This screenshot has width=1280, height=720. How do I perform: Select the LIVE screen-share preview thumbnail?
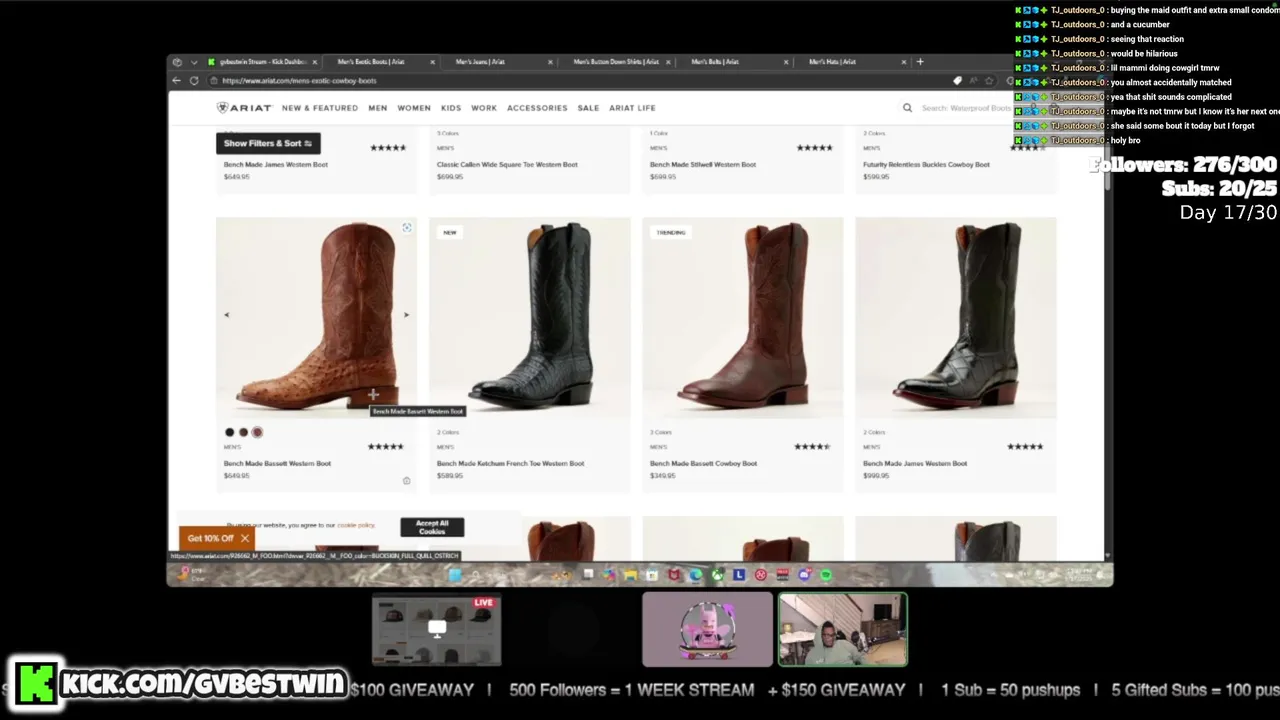click(x=437, y=630)
